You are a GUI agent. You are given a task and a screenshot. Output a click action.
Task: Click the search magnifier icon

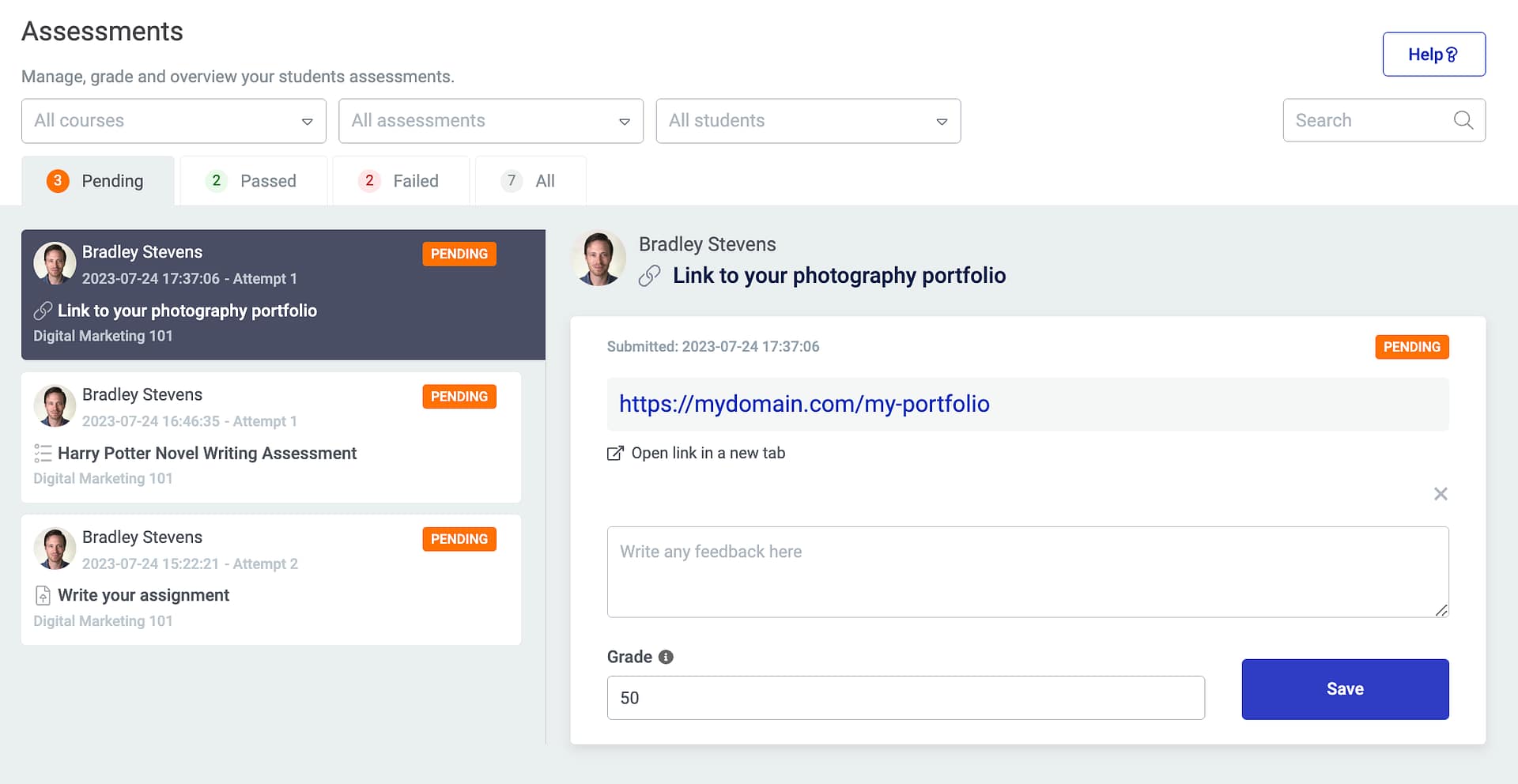click(x=1463, y=120)
